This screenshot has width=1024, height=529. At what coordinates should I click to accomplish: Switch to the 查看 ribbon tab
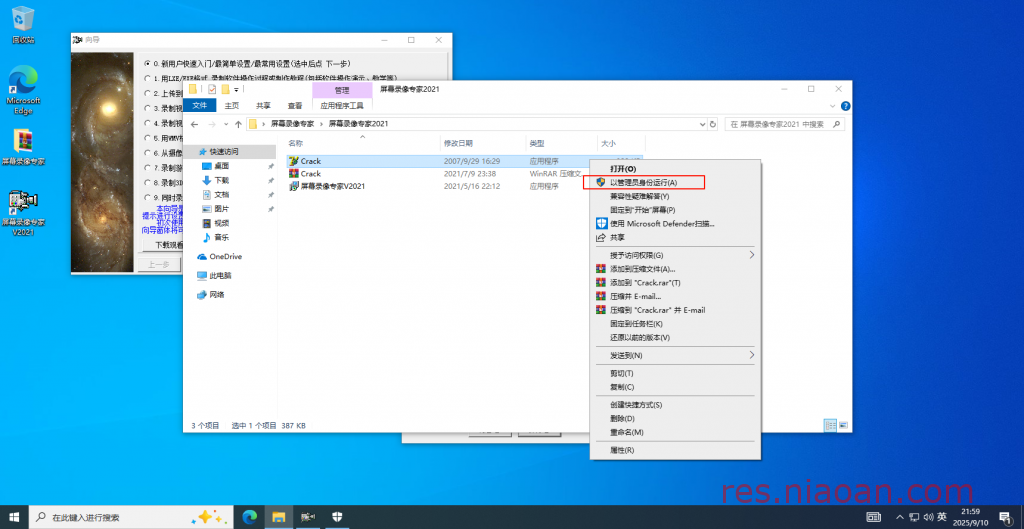tap(295, 105)
